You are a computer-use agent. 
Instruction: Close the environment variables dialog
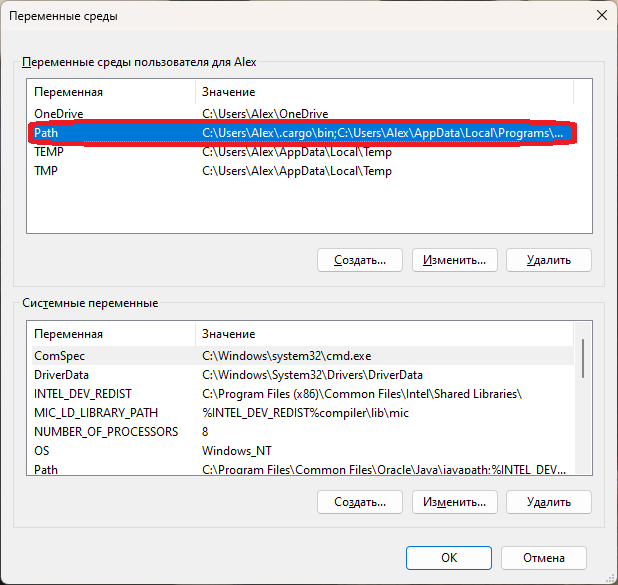(601, 16)
